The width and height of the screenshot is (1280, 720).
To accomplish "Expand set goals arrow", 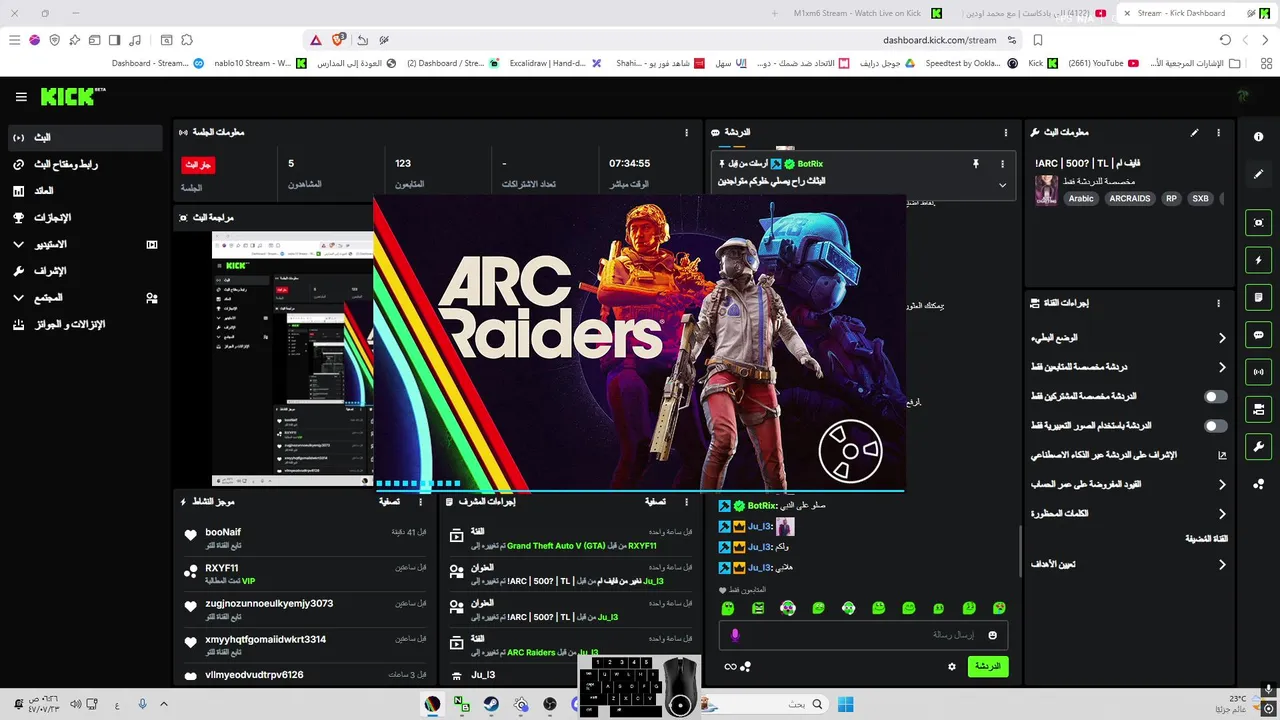I will click(x=1221, y=565).
